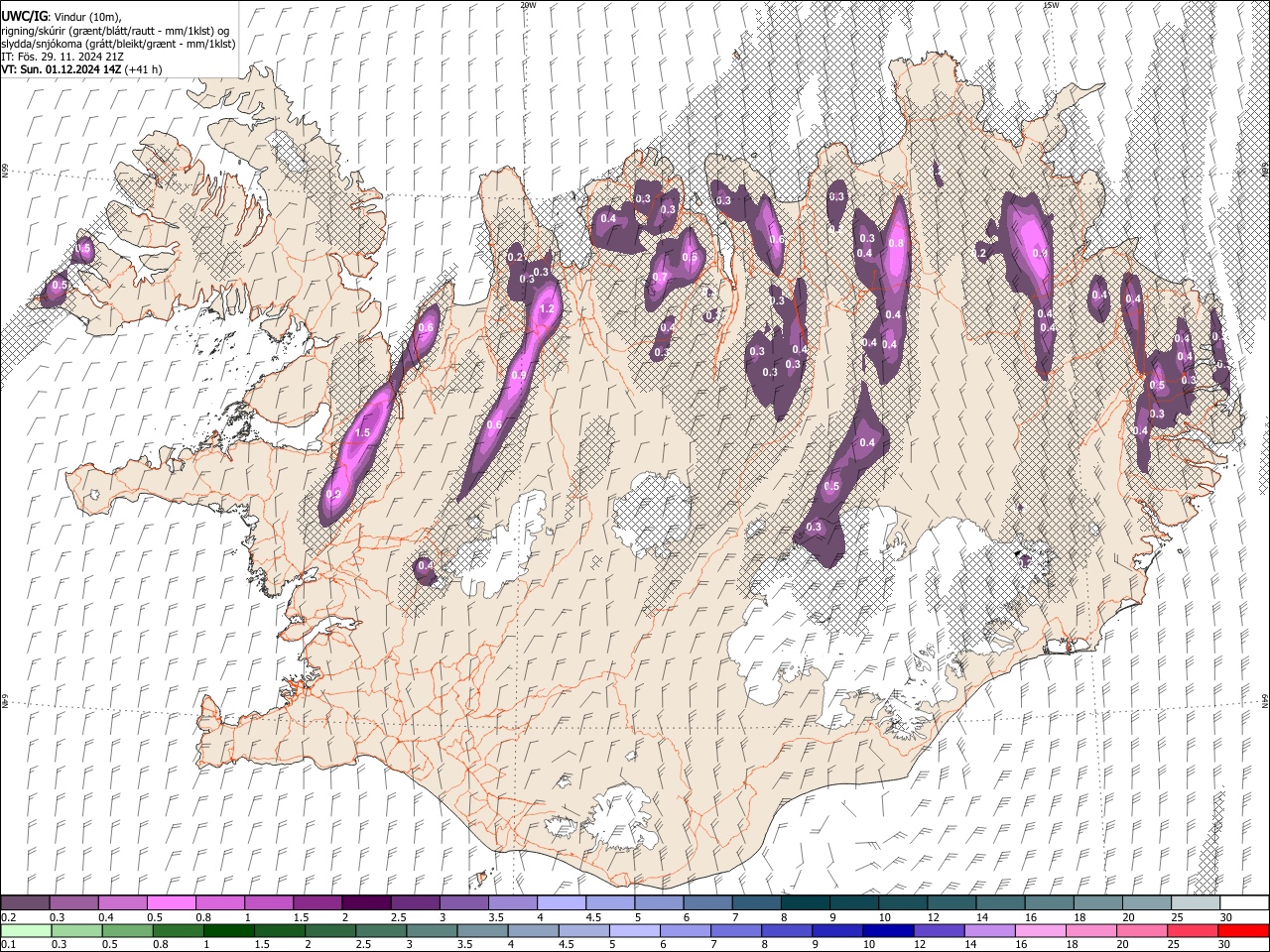Click the pale gray 25–30 swatch, upper scale
This screenshot has height=952, width=1270.
(1195, 903)
